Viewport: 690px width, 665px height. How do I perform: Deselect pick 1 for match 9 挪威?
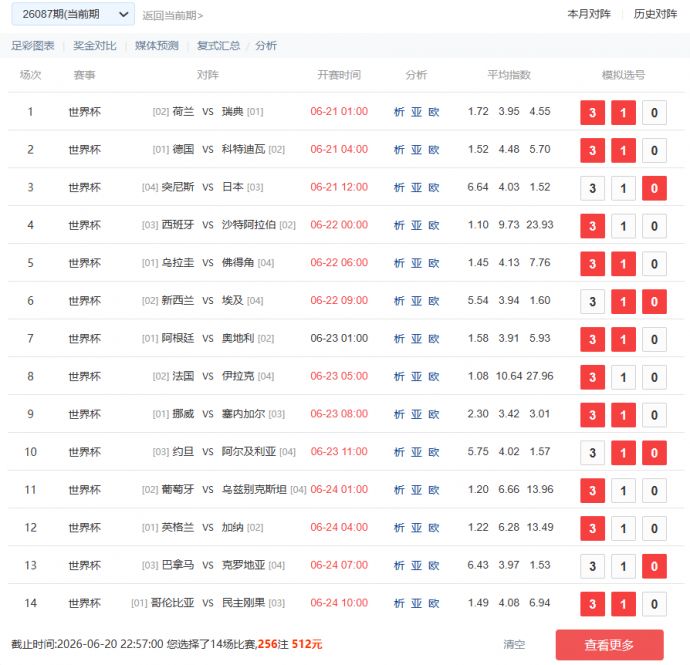pyautogui.click(x=623, y=415)
